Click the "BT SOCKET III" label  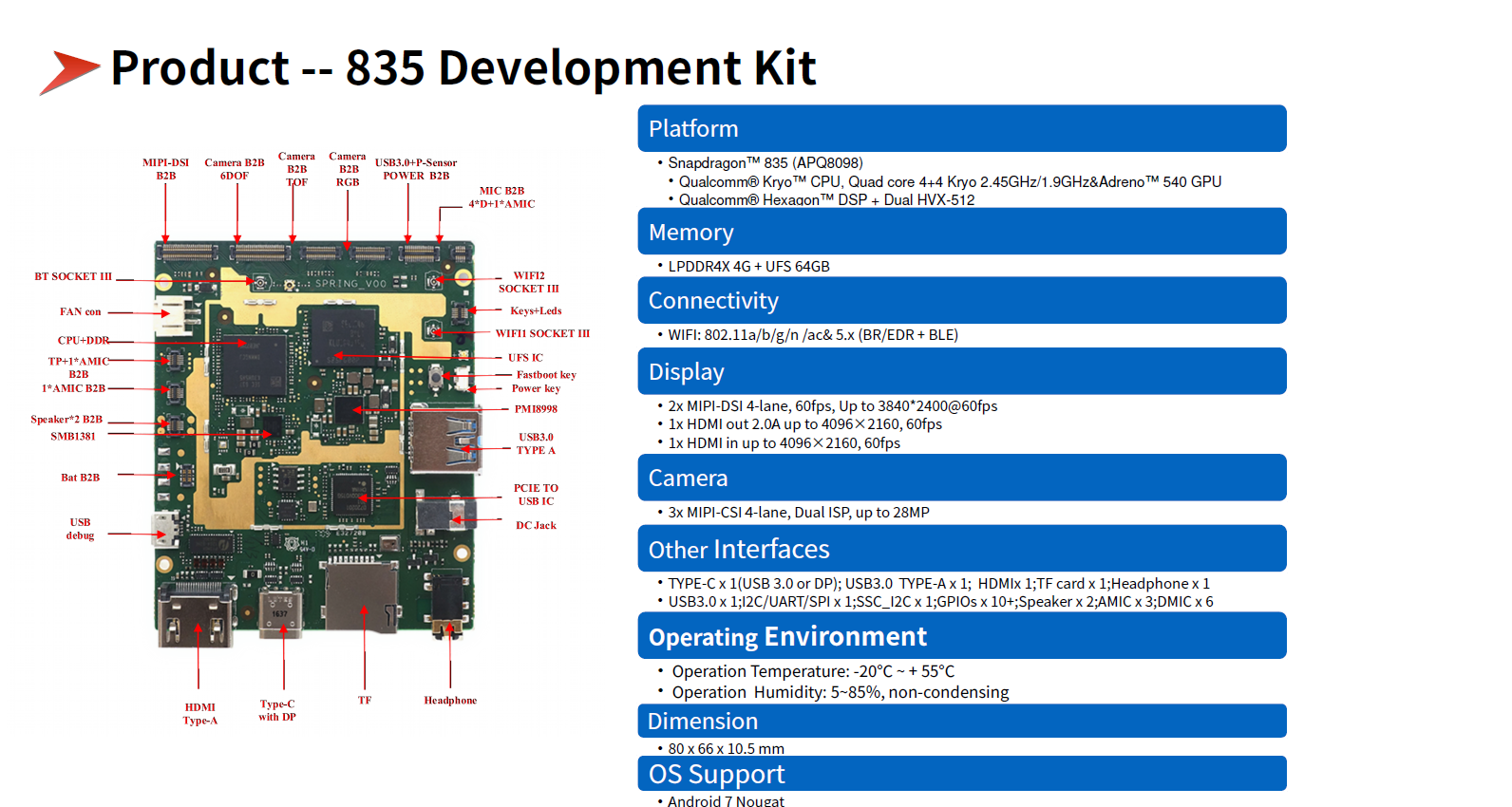click(73, 276)
